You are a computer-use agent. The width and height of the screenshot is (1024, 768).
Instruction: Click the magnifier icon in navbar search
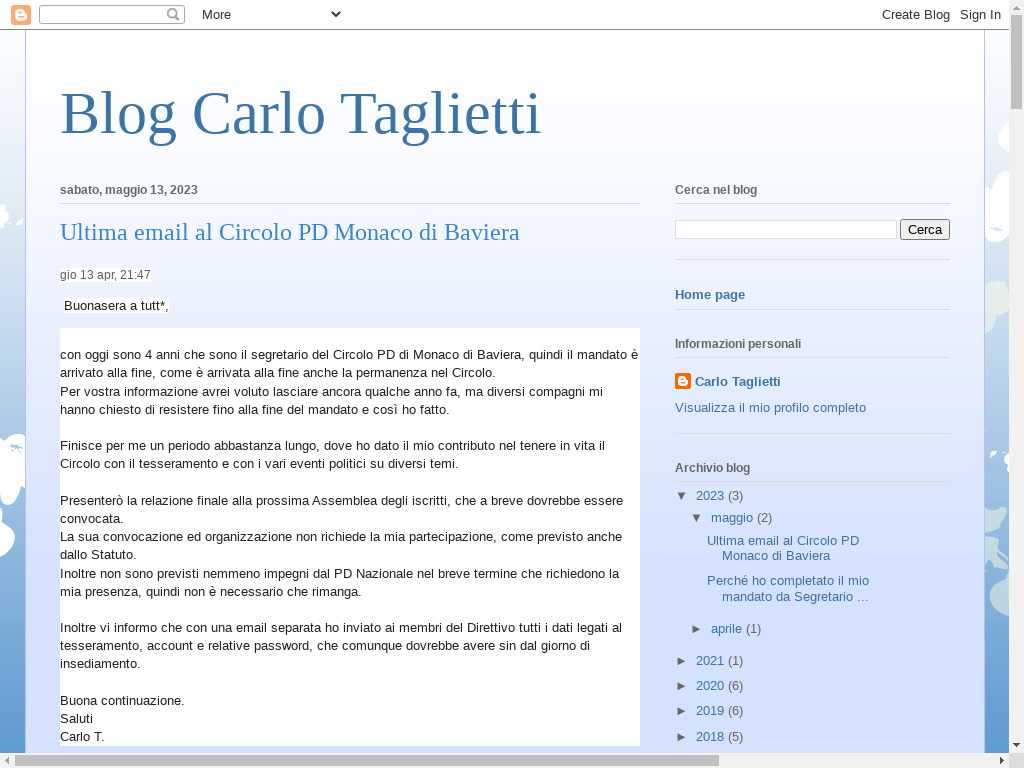(x=173, y=14)
